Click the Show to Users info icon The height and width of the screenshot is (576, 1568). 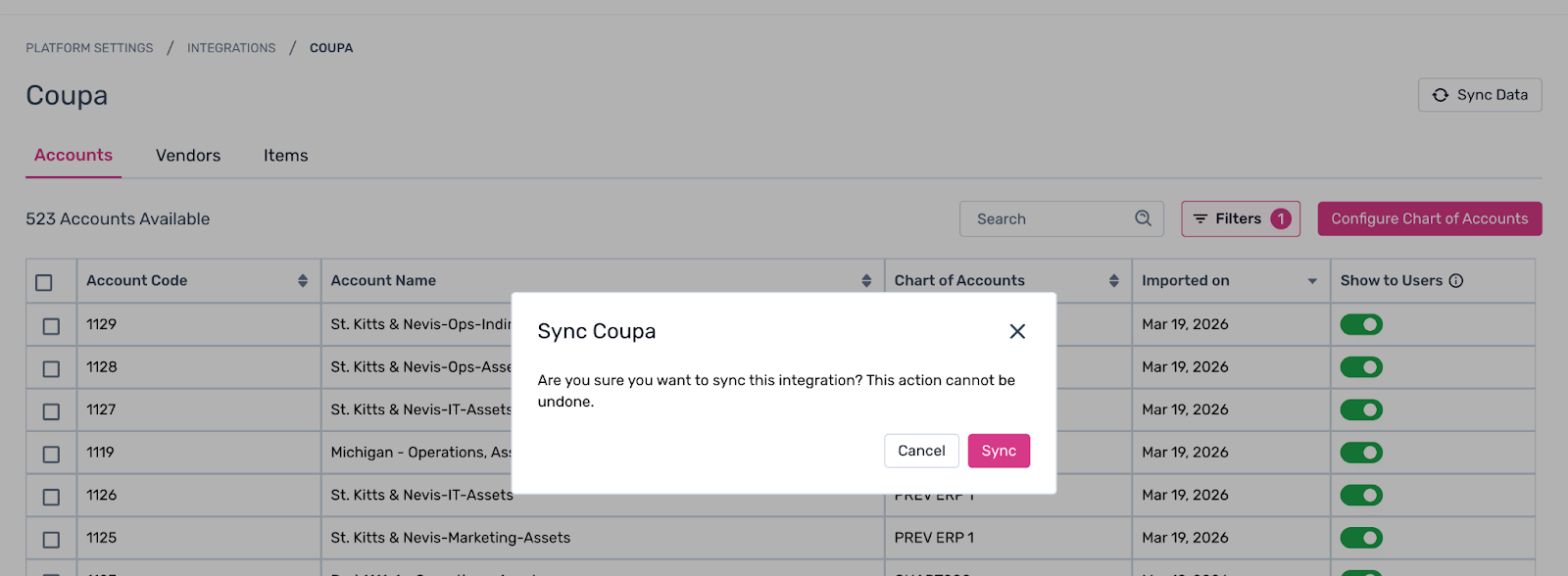[x=1456, y=281]
